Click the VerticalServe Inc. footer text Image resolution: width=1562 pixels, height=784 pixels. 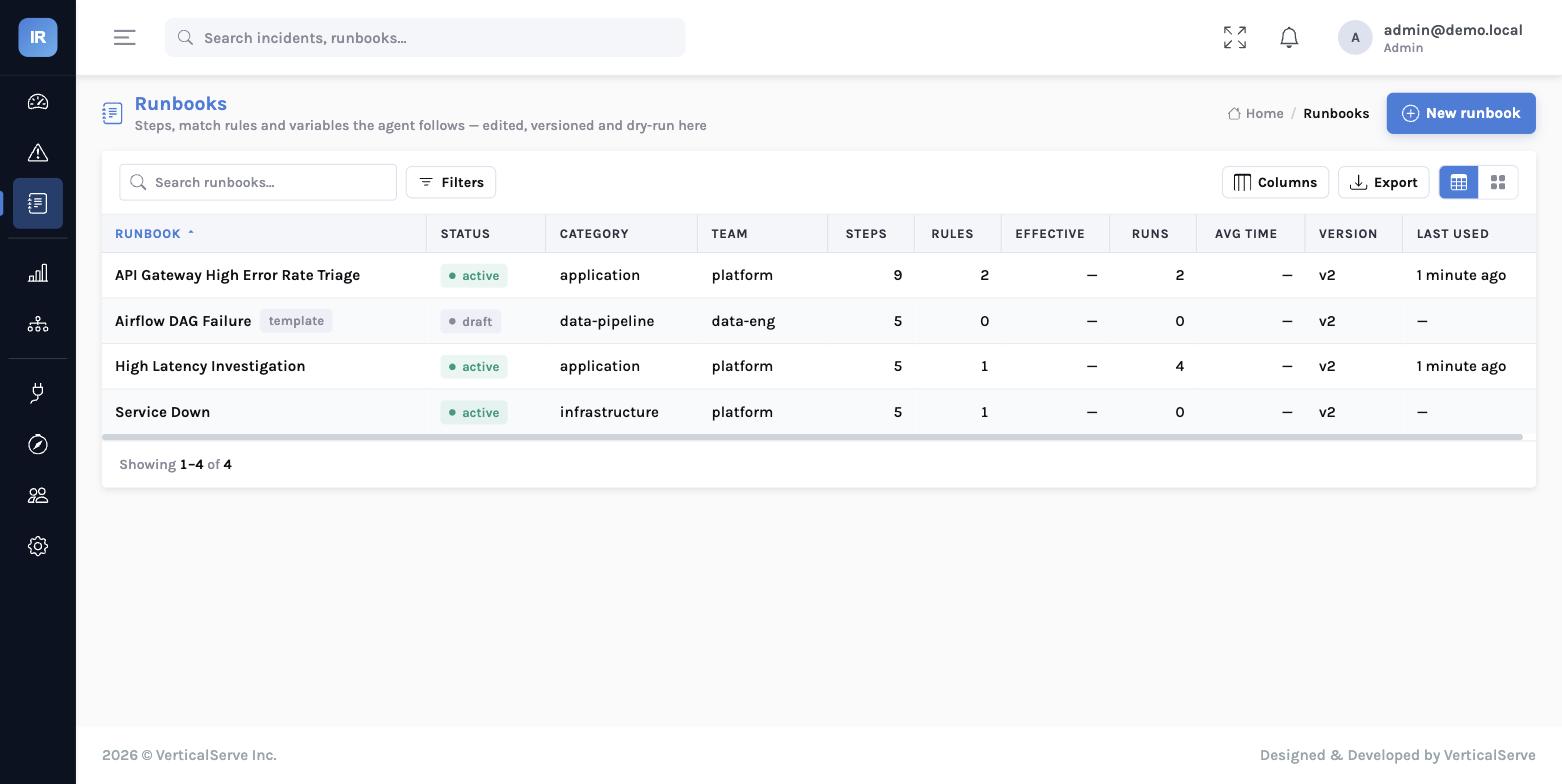coord(189,755)
